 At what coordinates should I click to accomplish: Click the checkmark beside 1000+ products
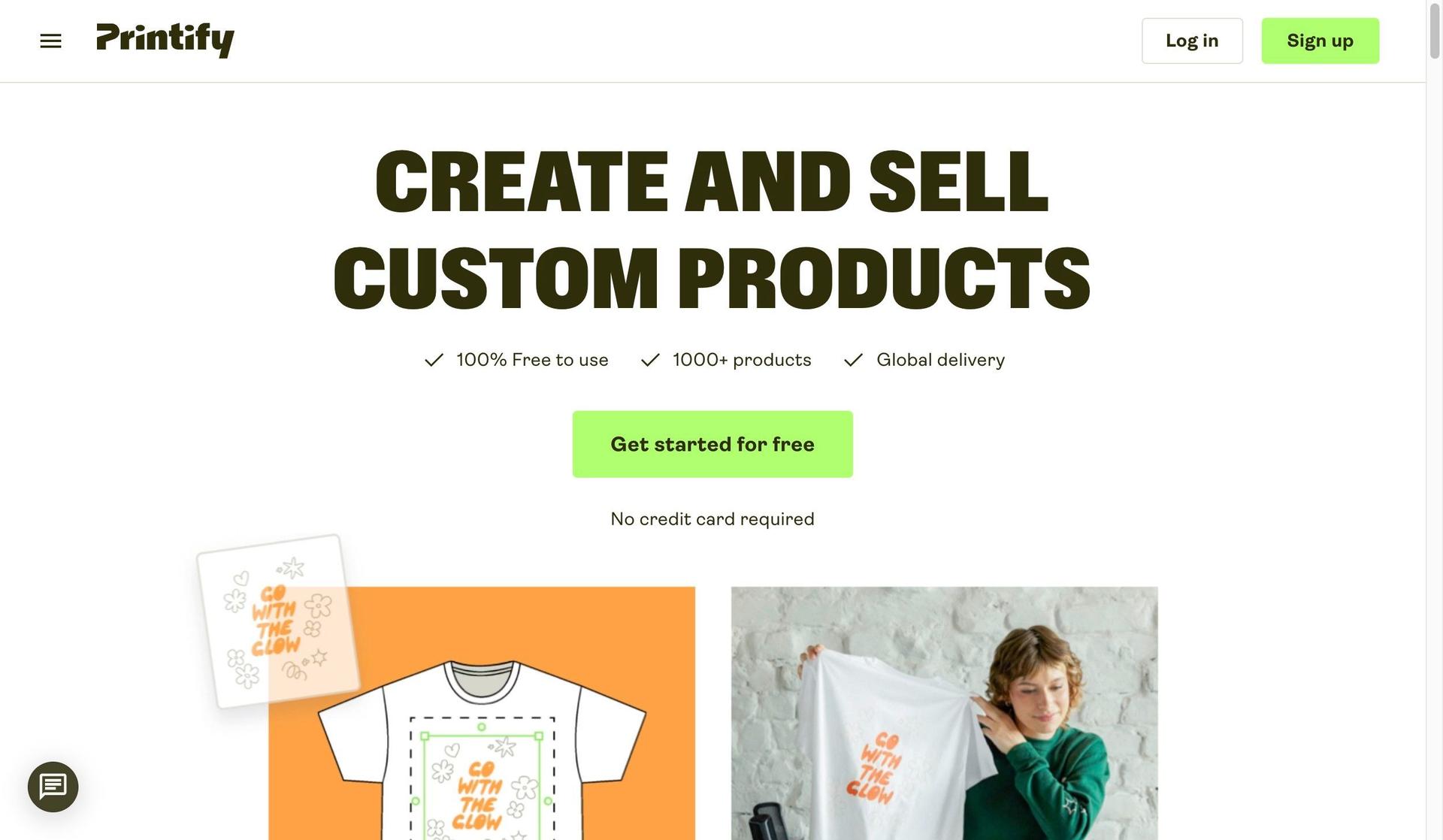point(650,360)
